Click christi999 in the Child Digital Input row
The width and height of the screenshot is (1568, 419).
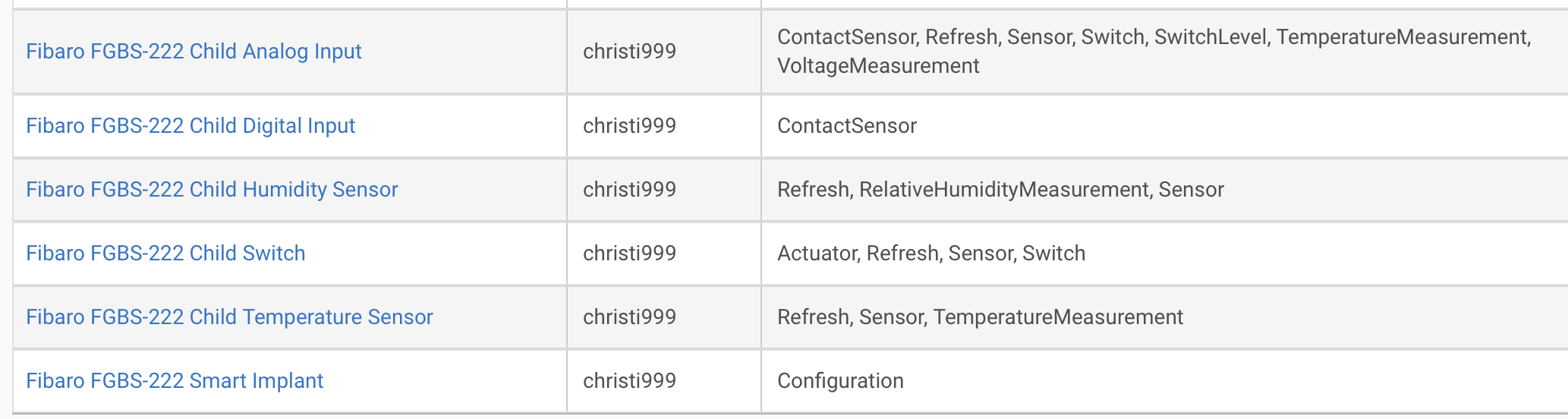[629, 126]
